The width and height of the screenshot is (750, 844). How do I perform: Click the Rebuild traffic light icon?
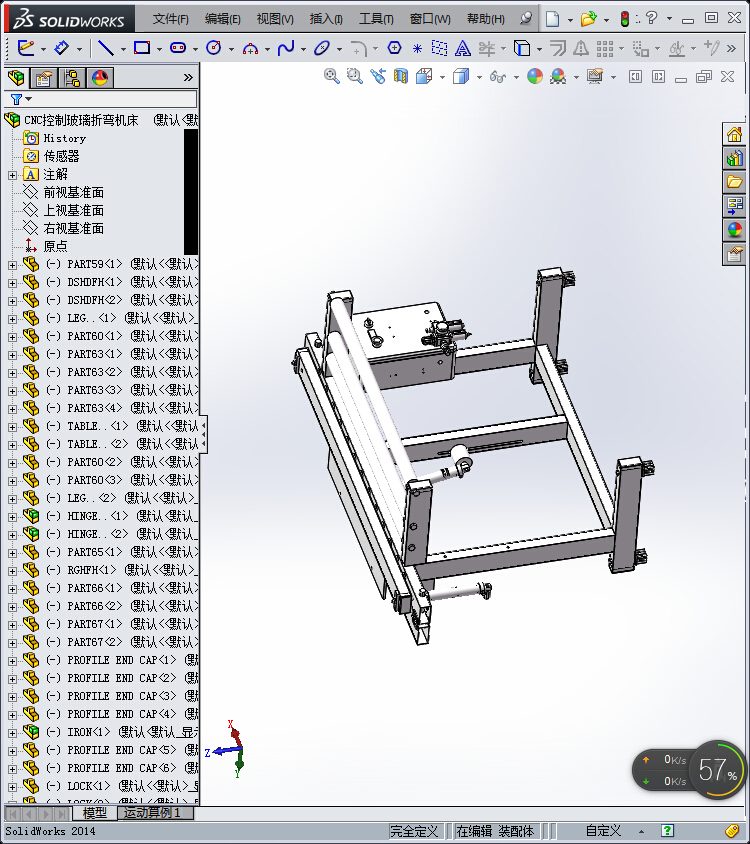[625, 19]
